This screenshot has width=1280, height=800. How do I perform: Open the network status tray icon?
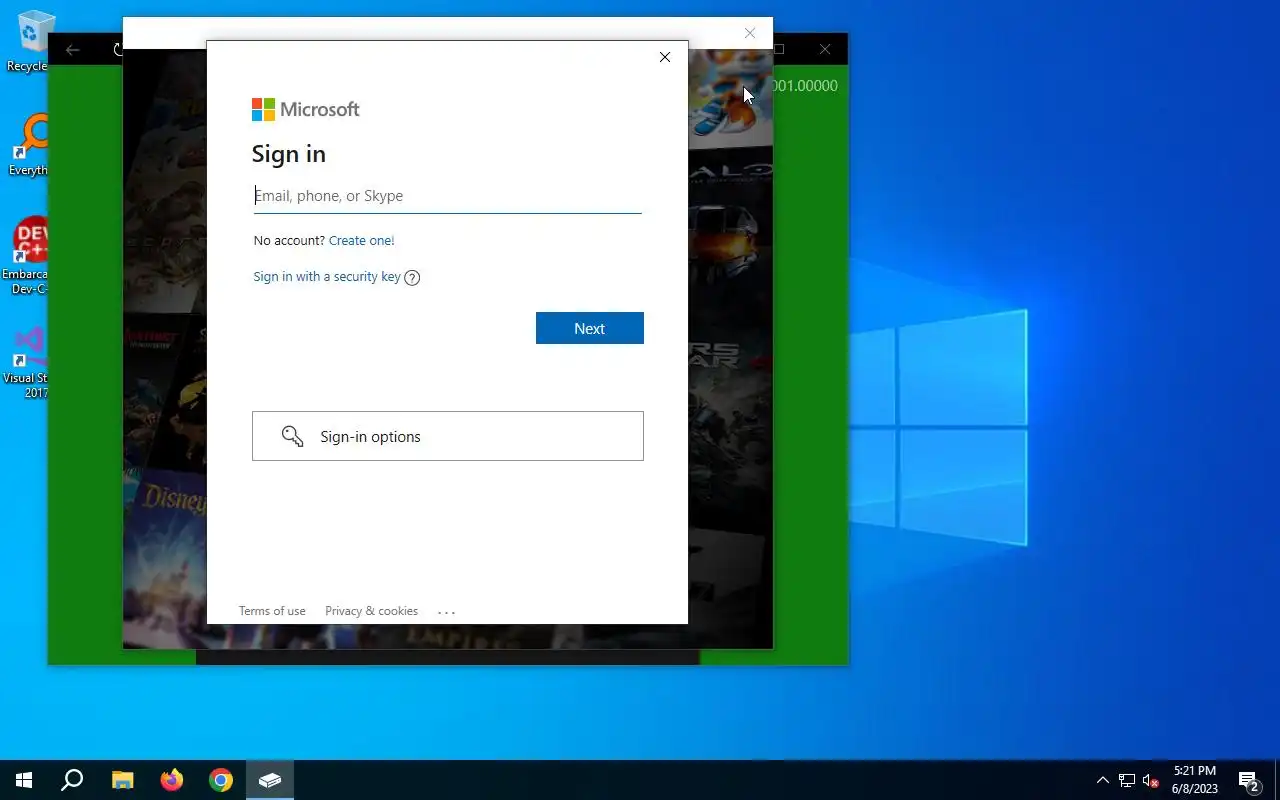click(1127, 780)
